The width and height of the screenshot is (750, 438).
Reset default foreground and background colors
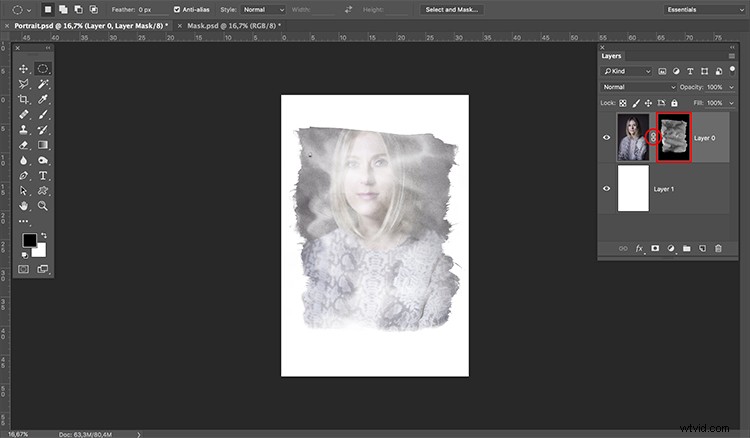pyautogui.click(x=24, y=255)
